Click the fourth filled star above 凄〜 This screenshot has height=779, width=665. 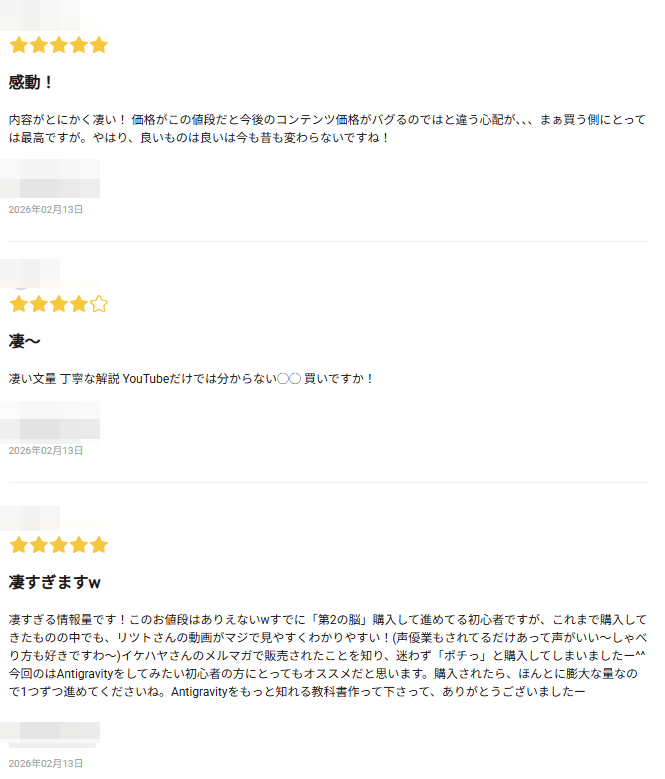click(79, 304)
